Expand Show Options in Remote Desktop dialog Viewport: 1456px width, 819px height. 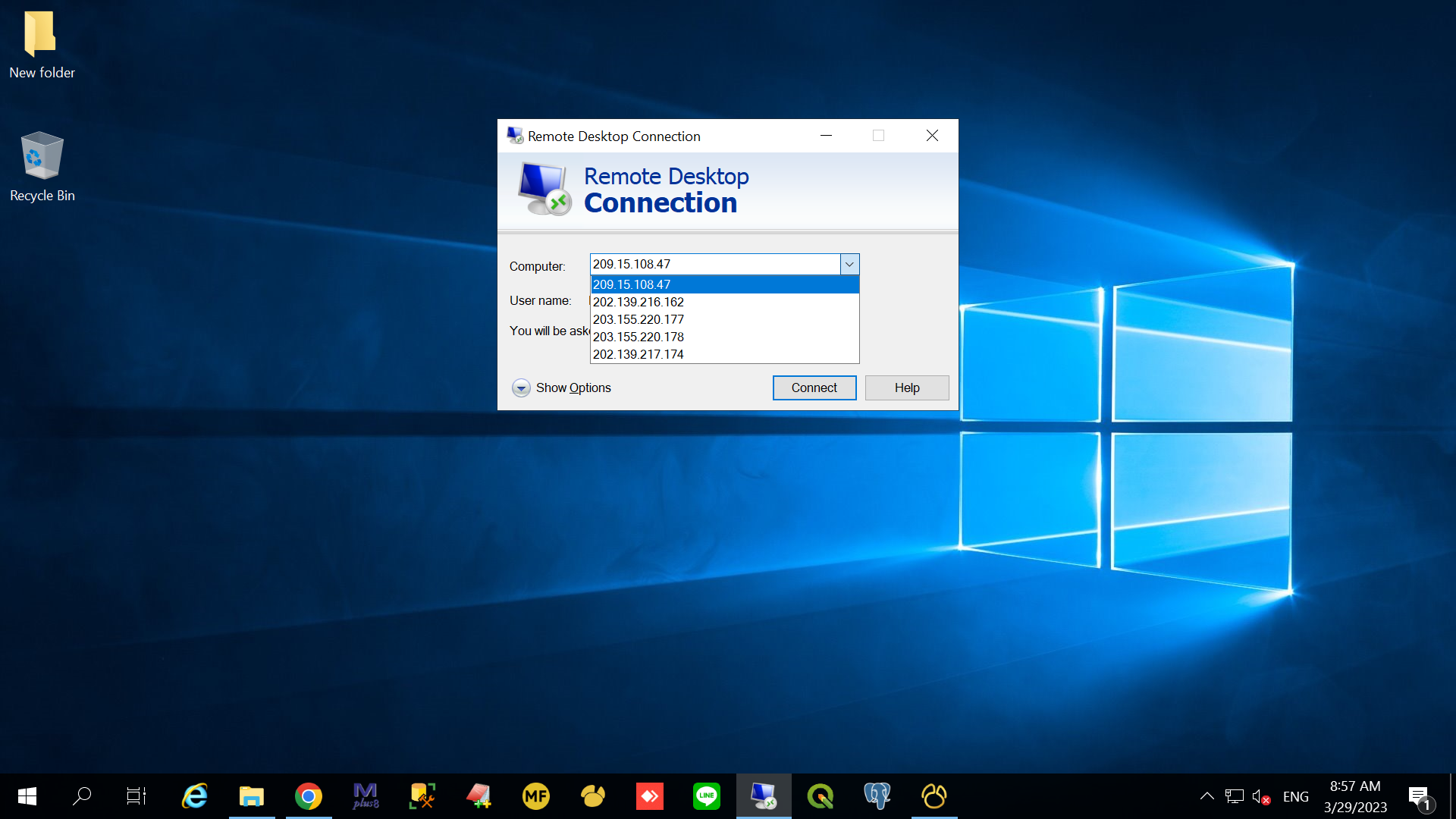pos(561,388)
